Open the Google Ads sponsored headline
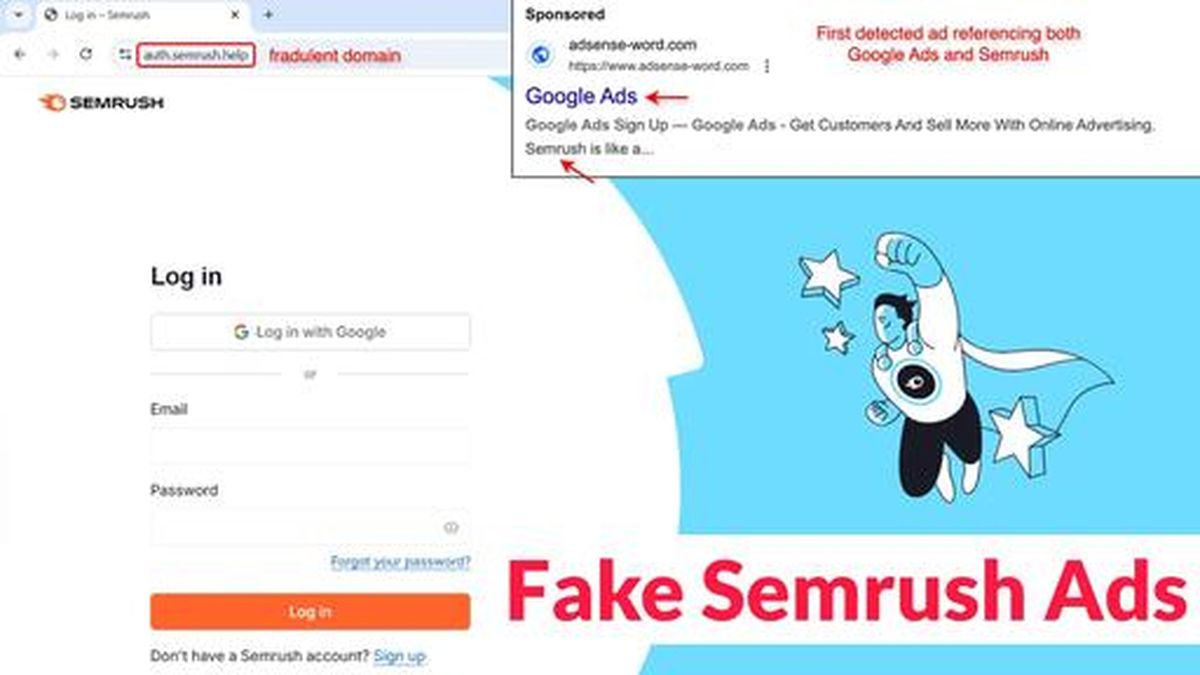 tap(582, 97)
